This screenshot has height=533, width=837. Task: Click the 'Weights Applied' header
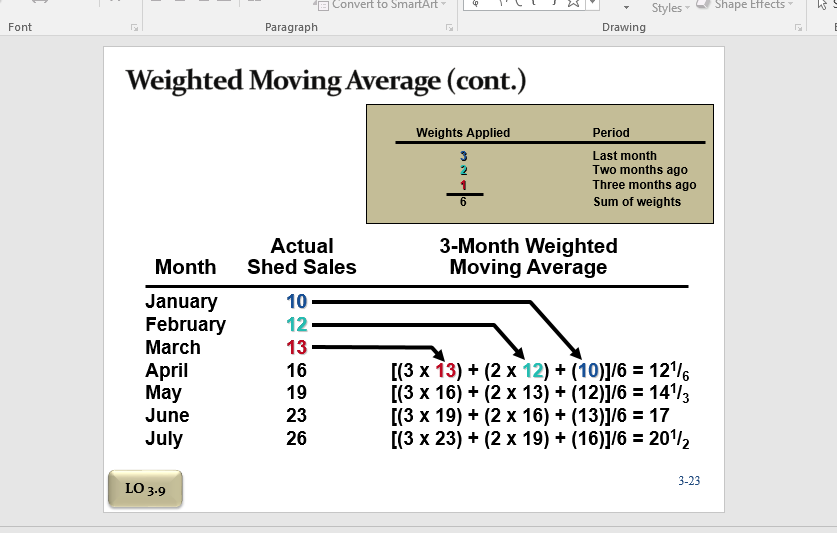point(463,132)
